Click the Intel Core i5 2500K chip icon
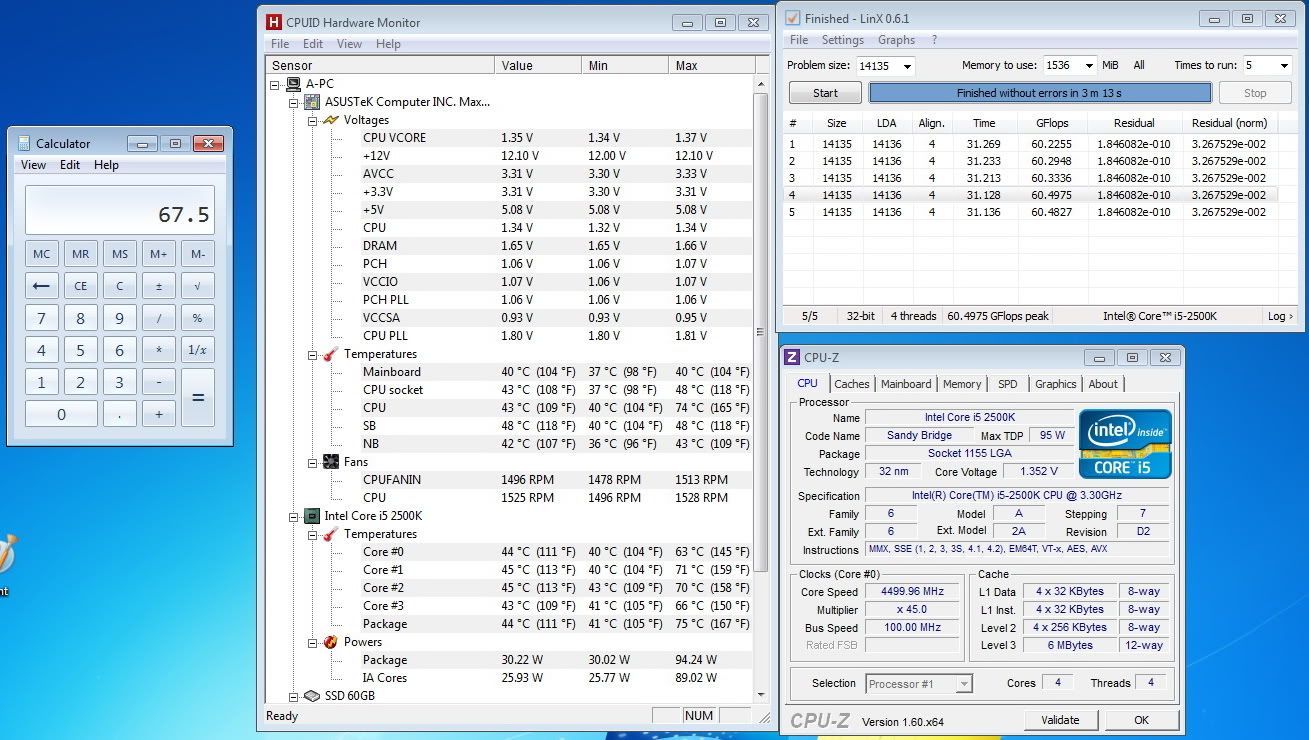This screenshot has width=1309, height=740. (312, 516)
